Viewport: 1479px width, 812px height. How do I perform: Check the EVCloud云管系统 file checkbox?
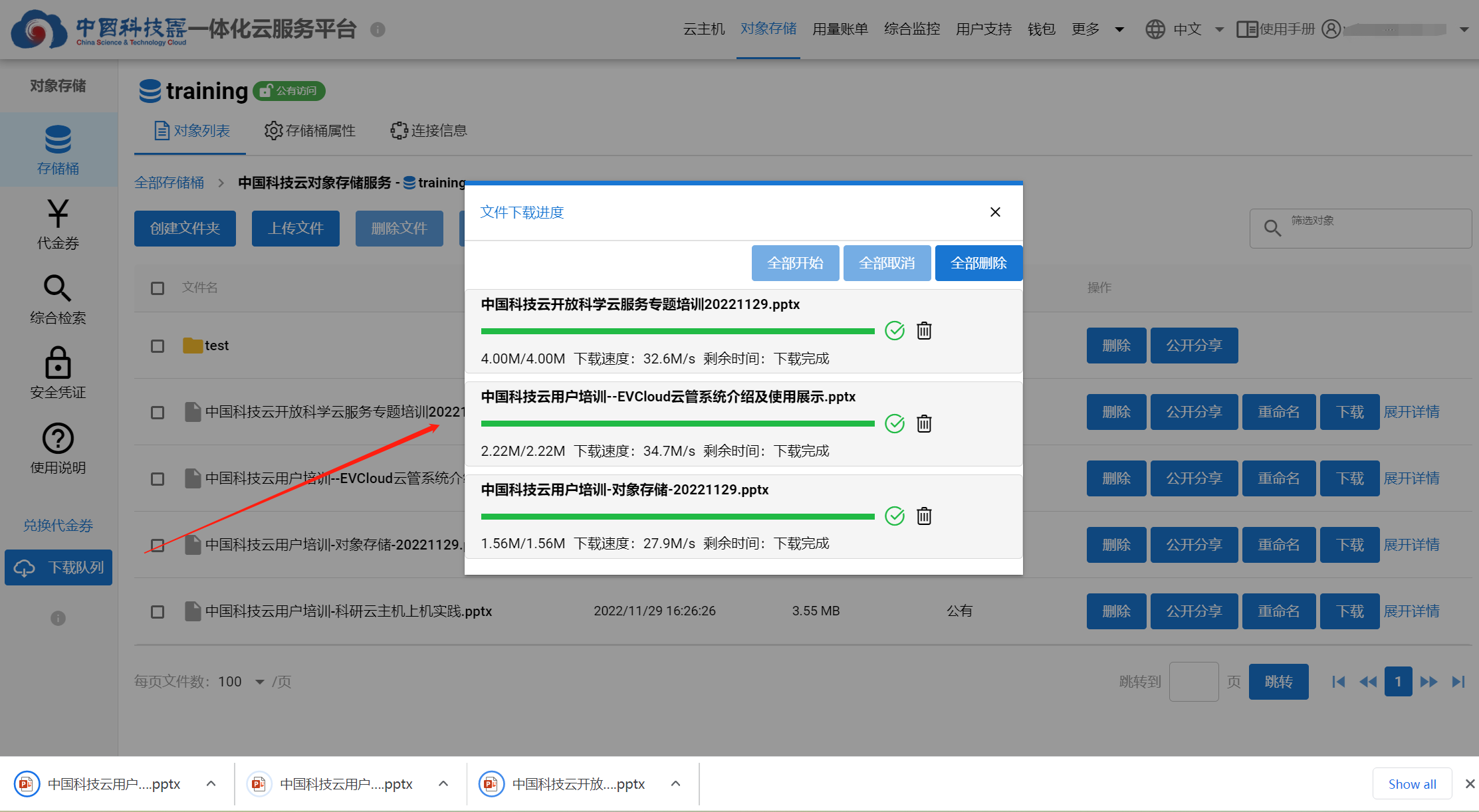(x=158, y=479)
